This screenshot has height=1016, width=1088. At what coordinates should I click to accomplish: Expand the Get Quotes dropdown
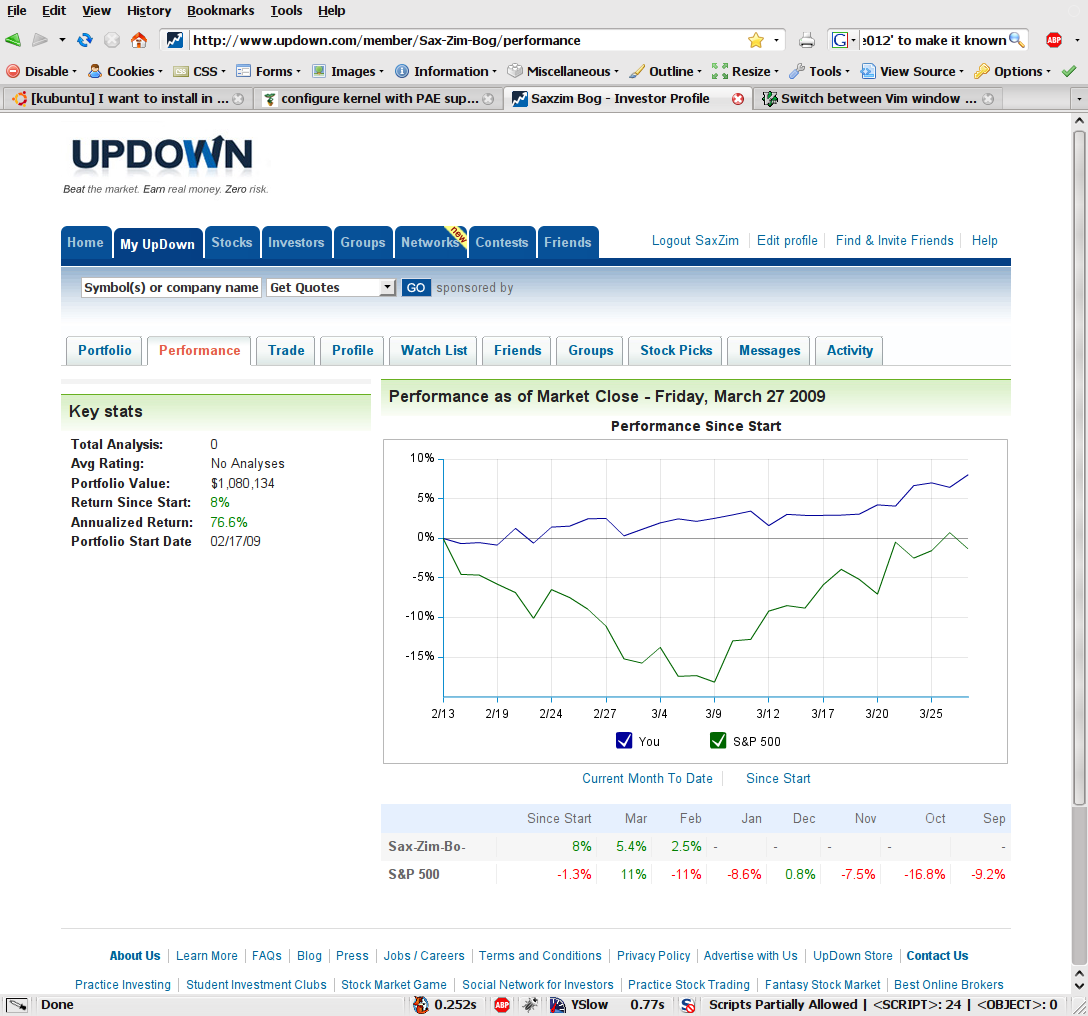[x=387, y=288]
